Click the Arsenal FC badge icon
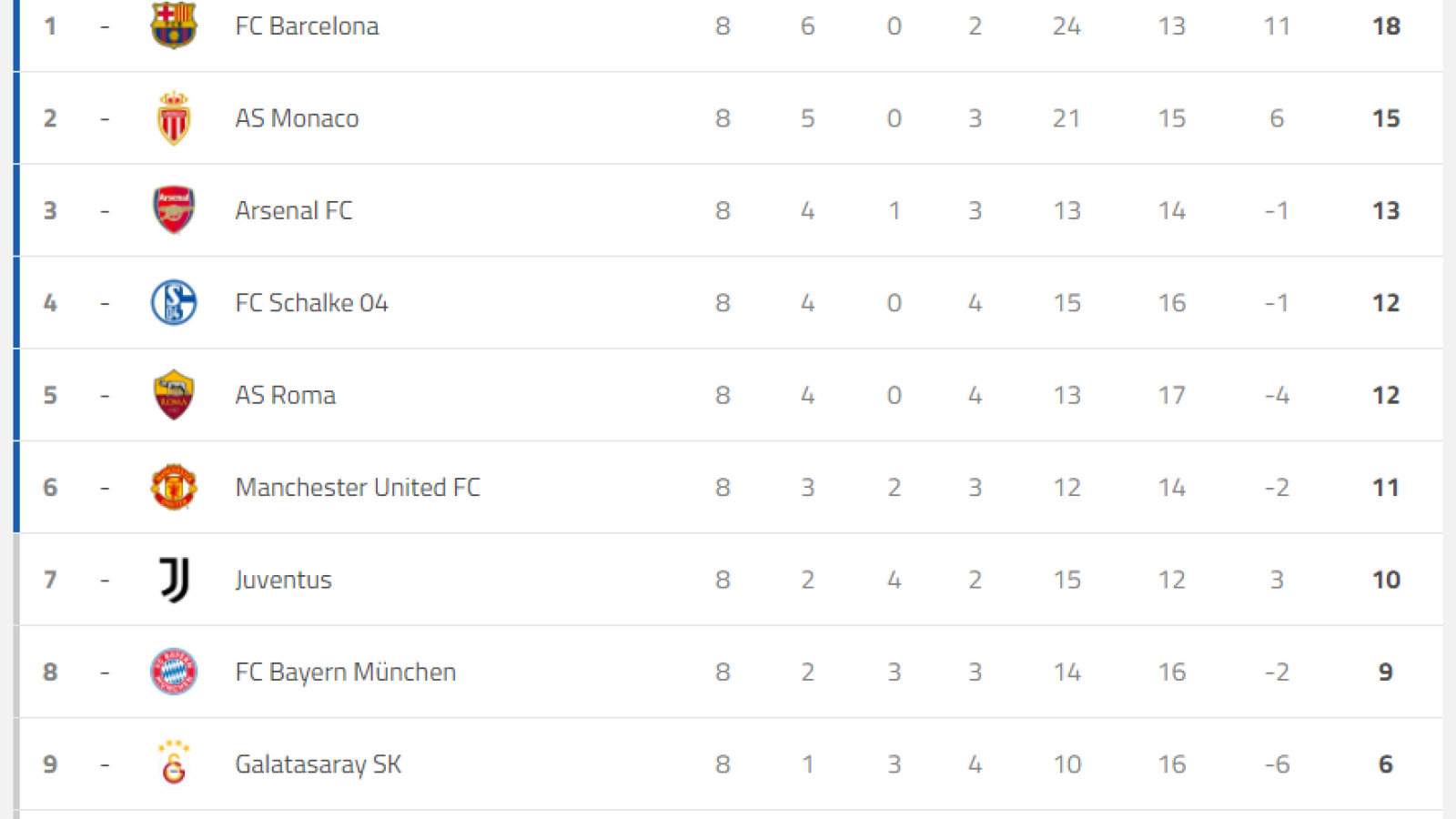 174,210
